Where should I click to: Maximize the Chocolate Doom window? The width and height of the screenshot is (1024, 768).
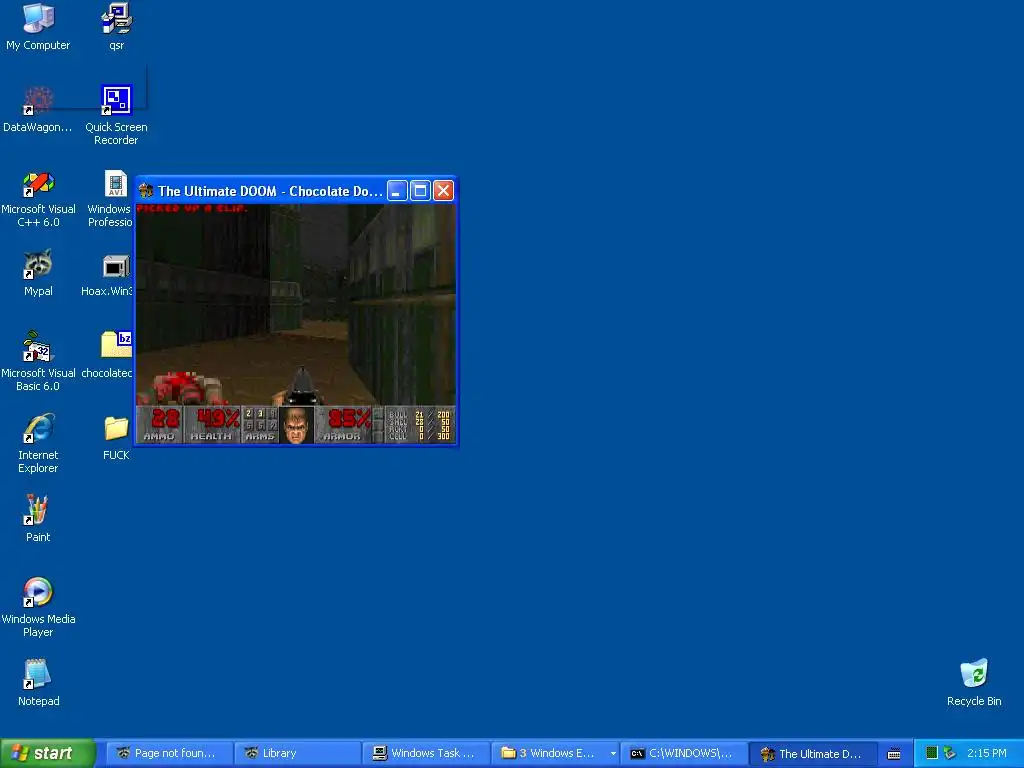420,191
